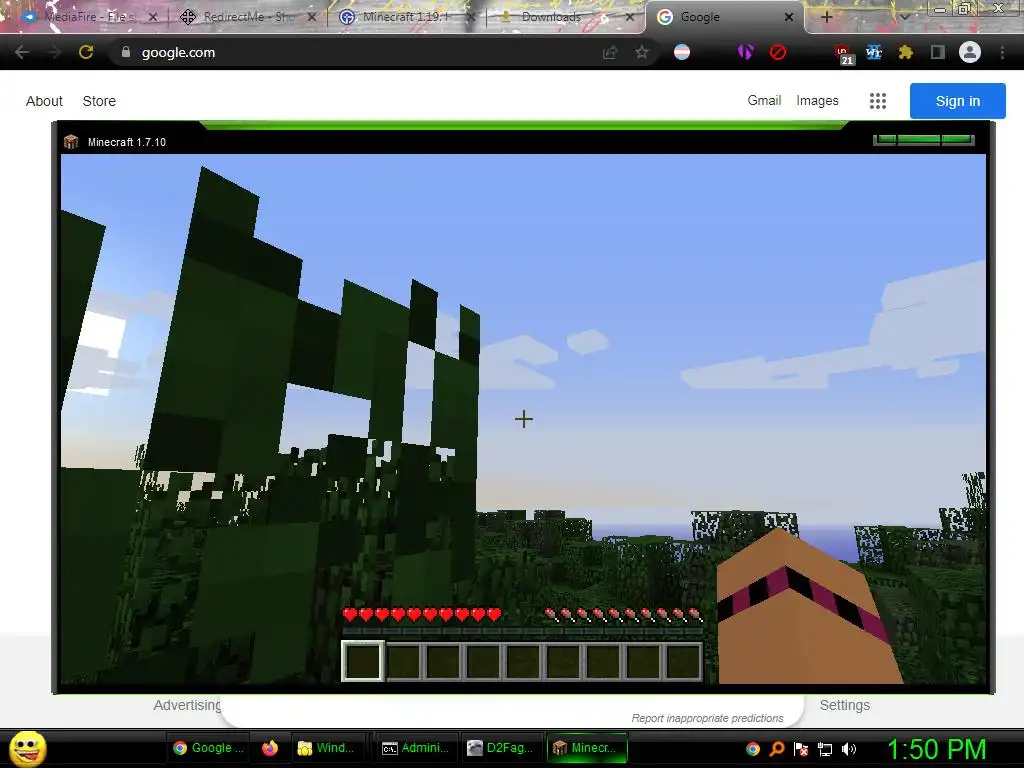Click the hunger drumsticks bar
The height and width of the screenshot is (768, 1024).
pos(624,615)
